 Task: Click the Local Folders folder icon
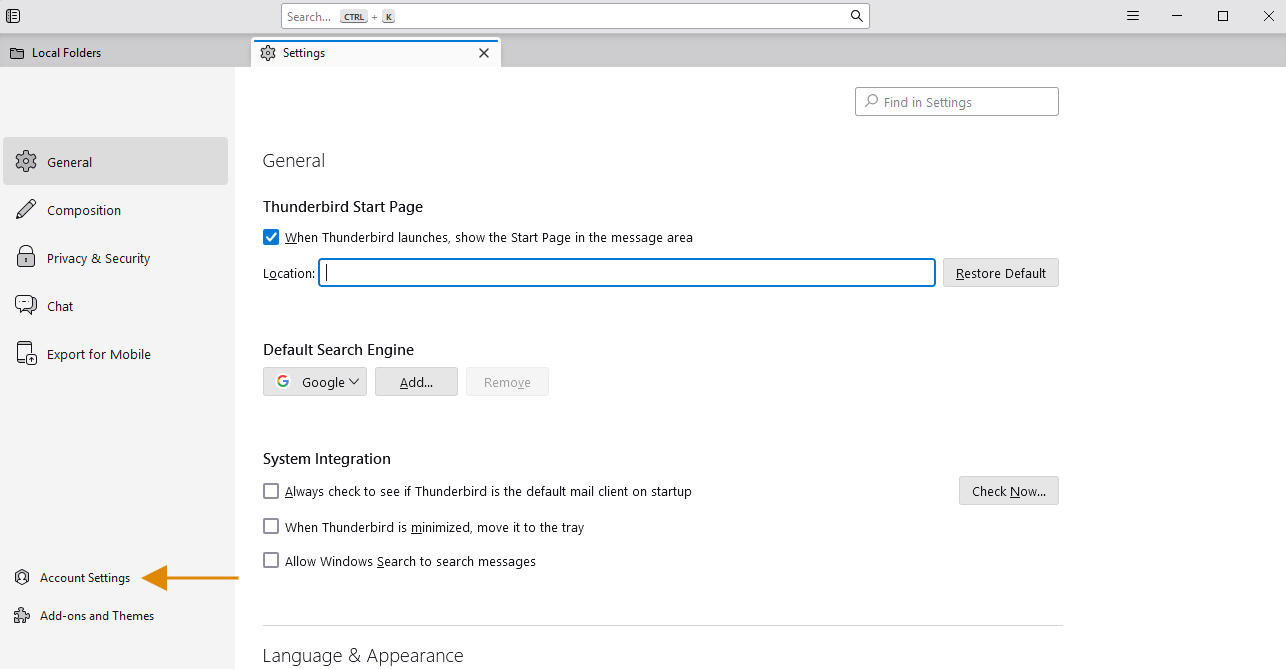point(17,53)
